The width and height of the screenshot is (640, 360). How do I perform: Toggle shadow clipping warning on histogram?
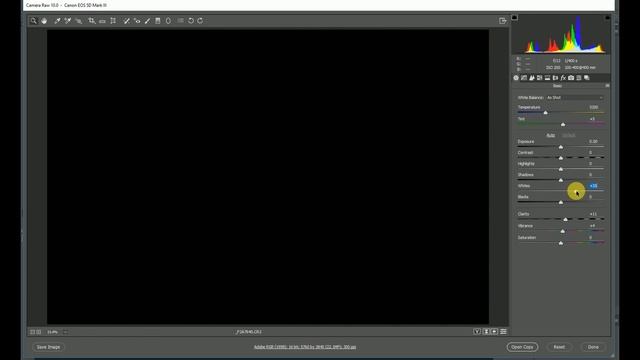[514, 18]
